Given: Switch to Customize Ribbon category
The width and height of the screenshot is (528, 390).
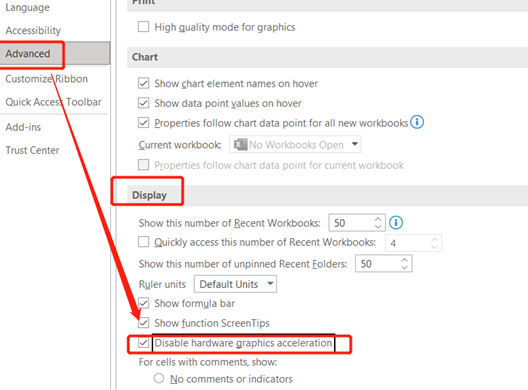Looking at the screenshot, I should click(x=46, y=79).
